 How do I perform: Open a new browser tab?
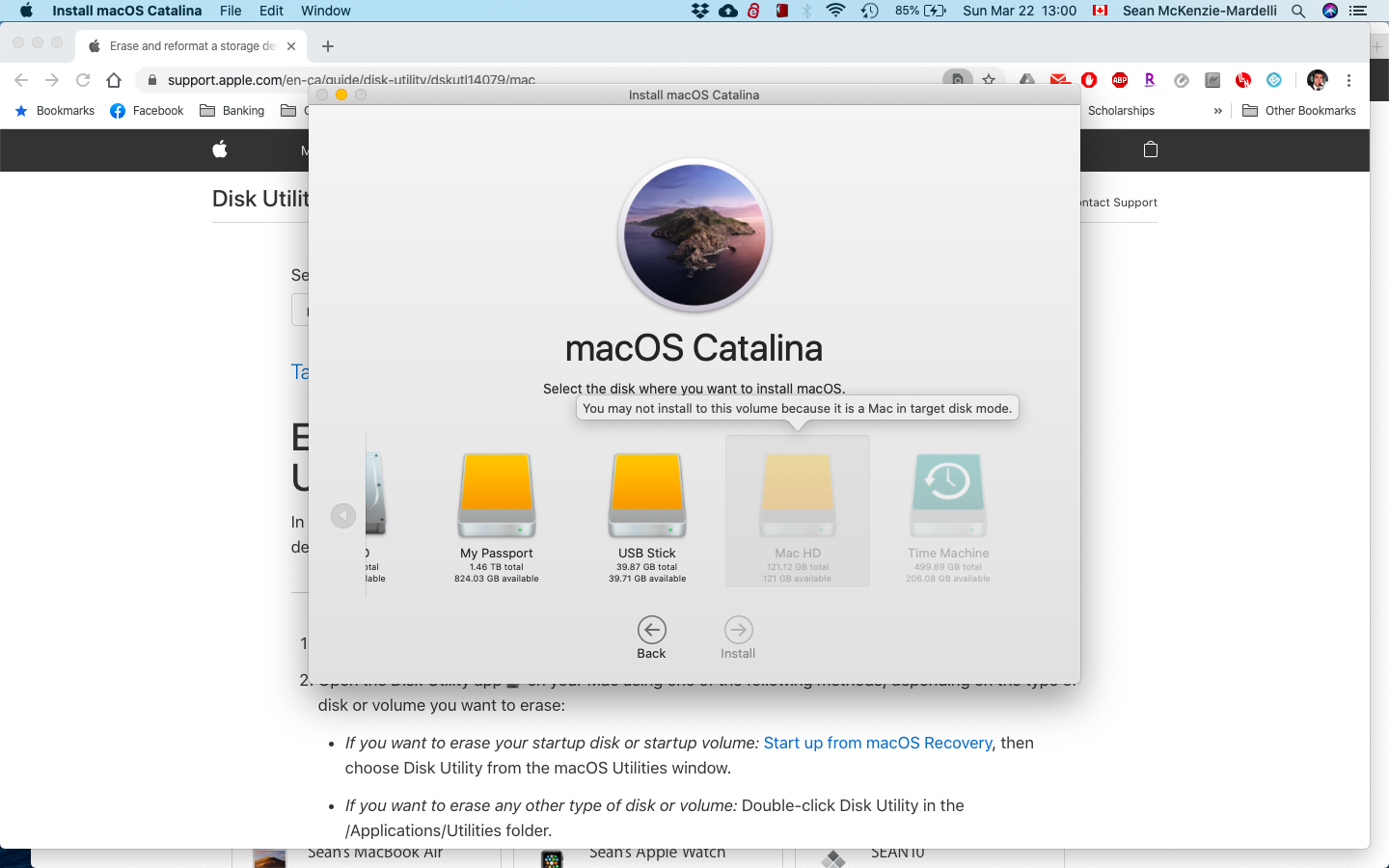pos(328,46)
